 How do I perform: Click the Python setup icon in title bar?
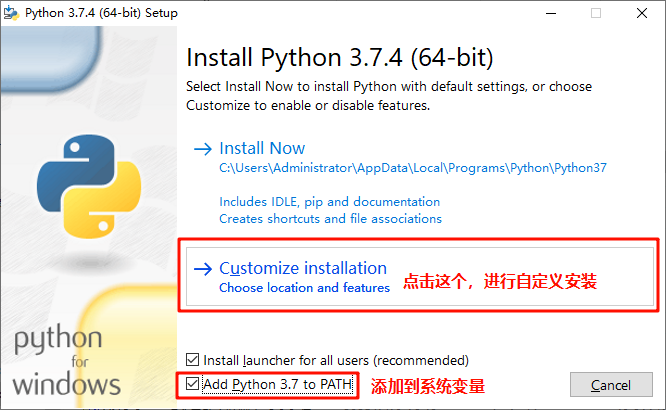(11, 13)
